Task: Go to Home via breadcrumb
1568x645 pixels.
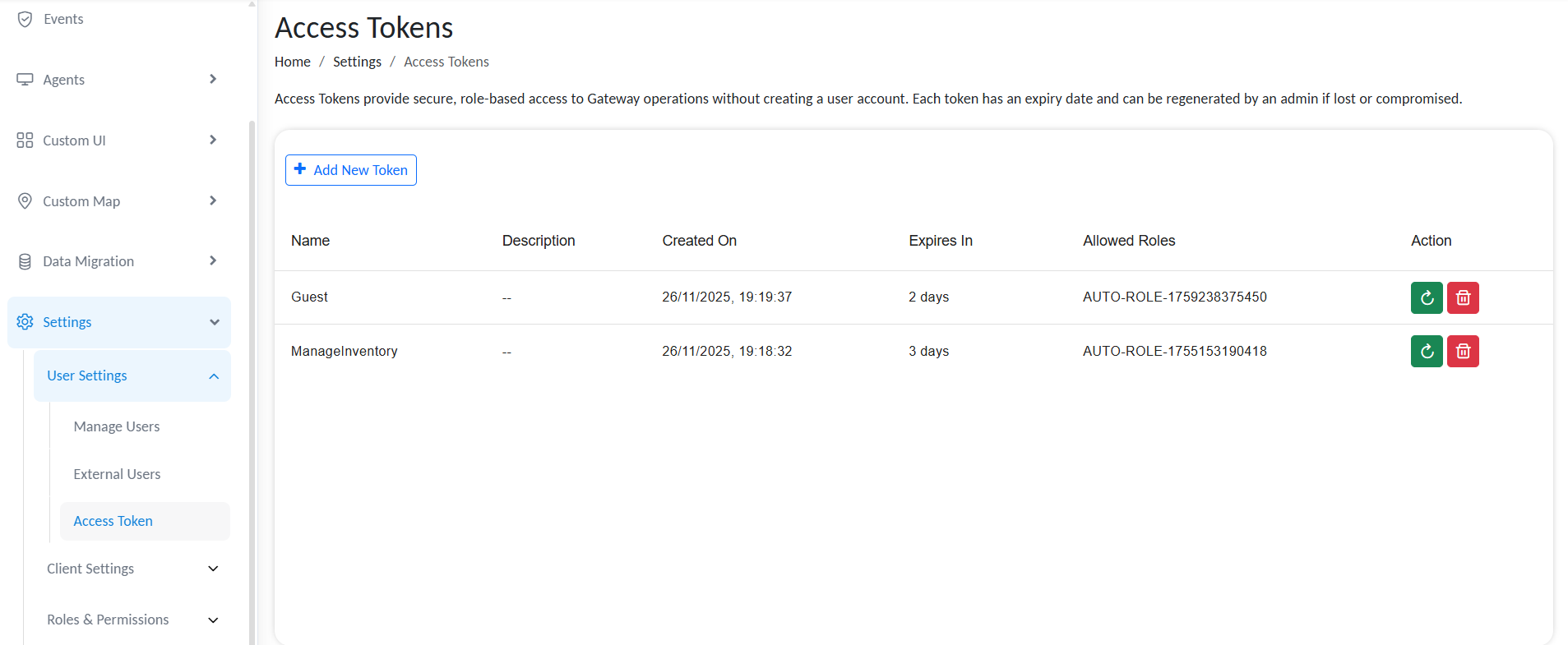Action: pyautogui.click(x=292, y=62)
